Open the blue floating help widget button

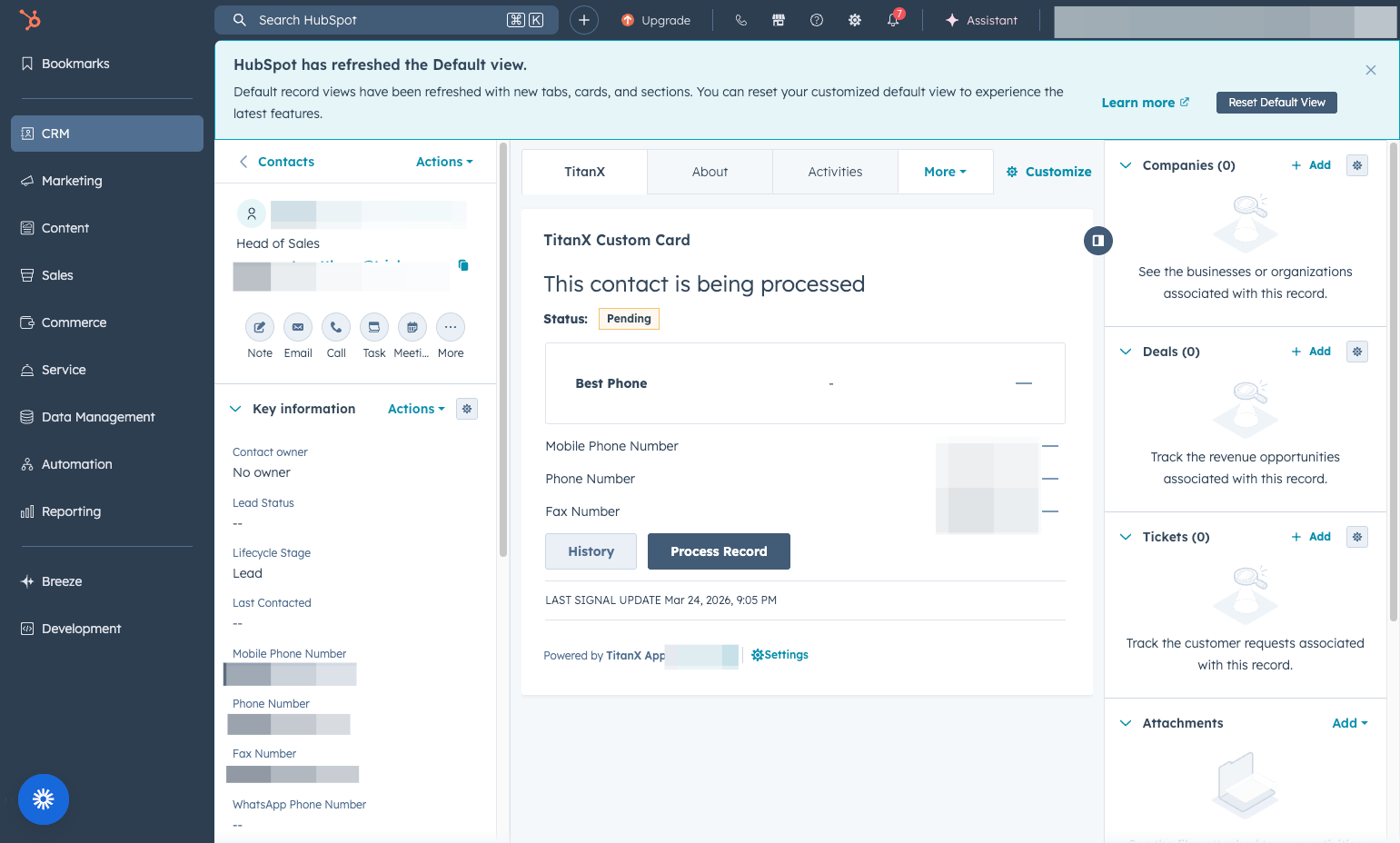coord(44,799)
